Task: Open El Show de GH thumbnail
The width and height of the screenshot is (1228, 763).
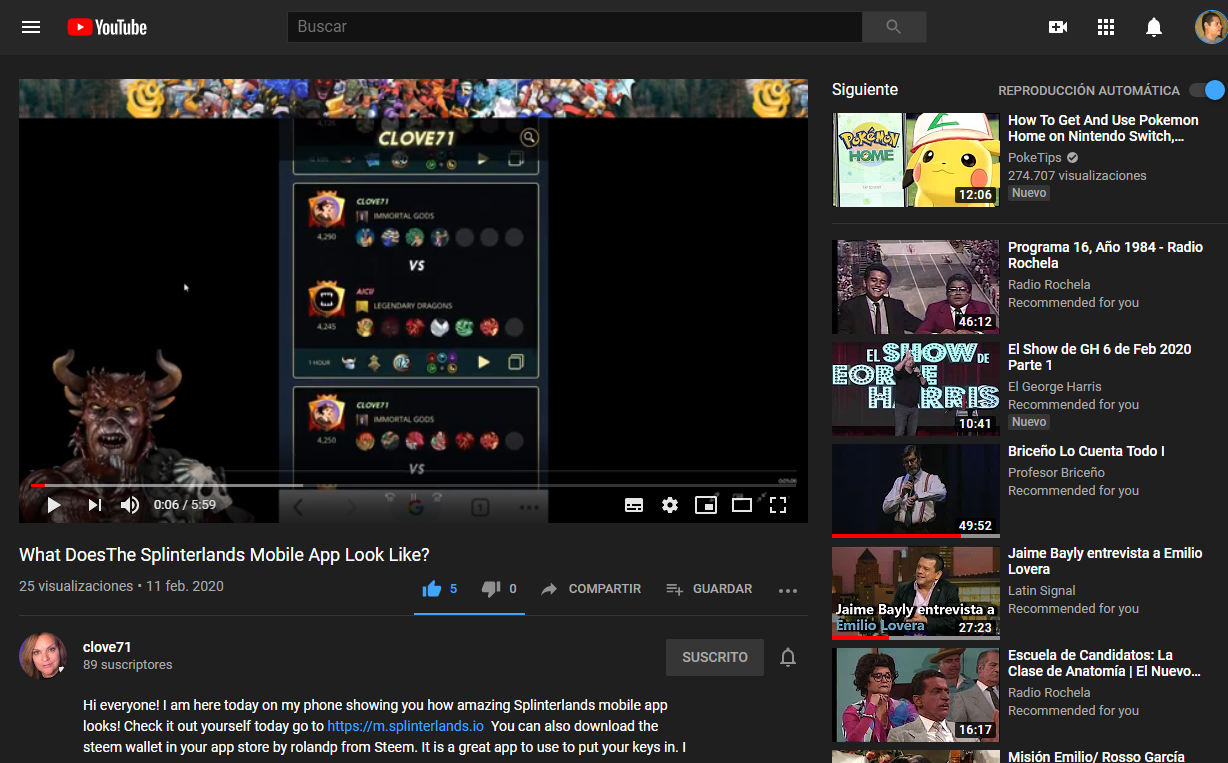Action: tap(916, 389)
